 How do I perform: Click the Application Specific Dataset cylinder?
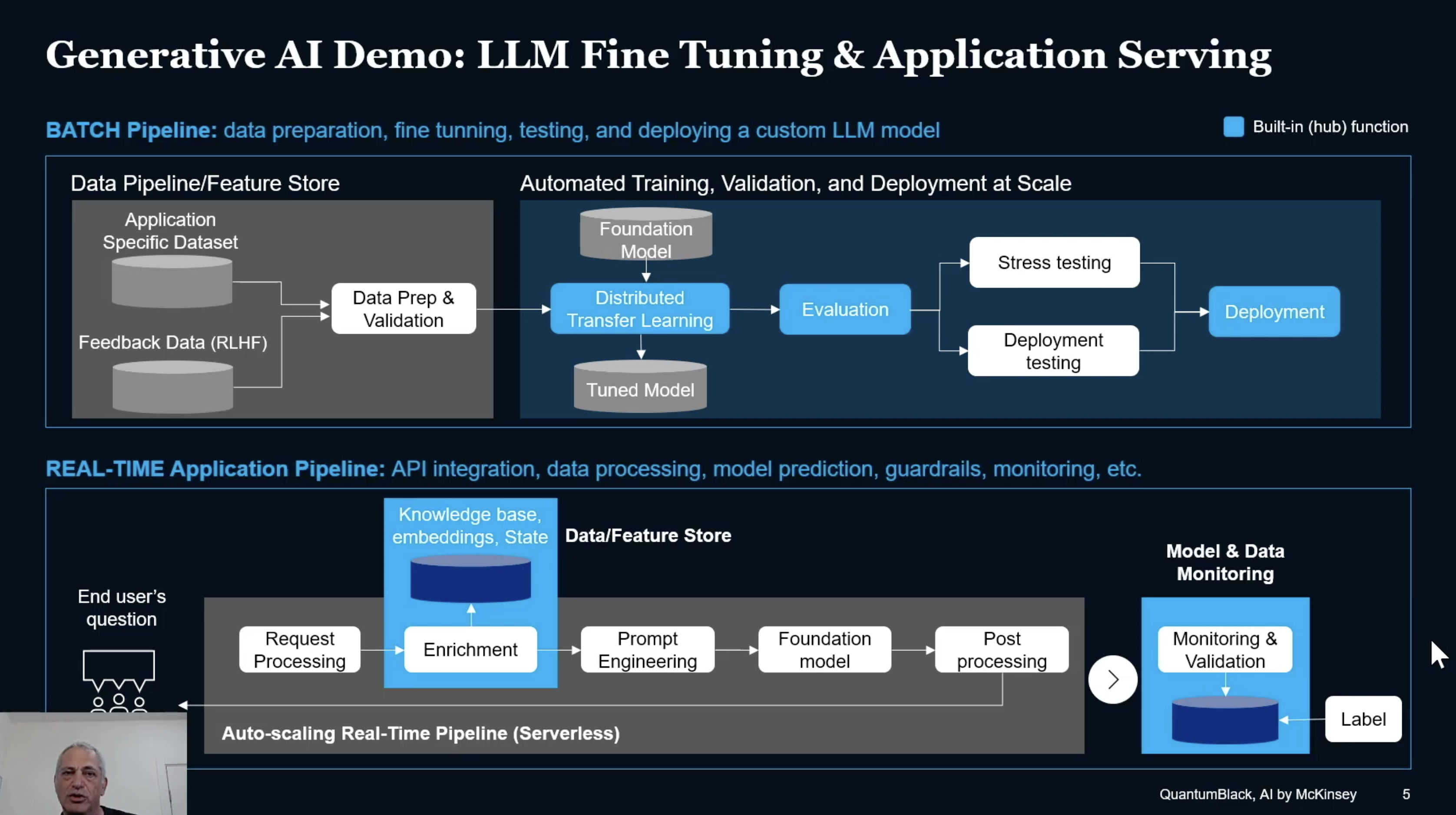point(172,282)
